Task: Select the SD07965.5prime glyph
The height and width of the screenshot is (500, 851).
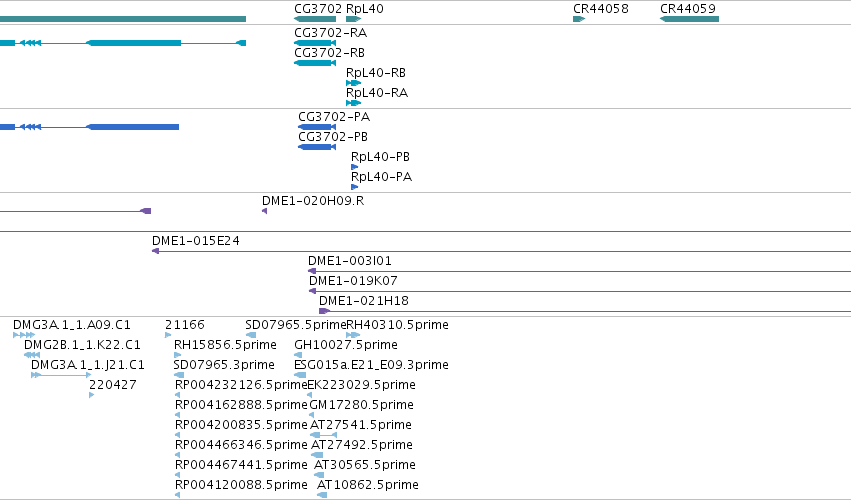Action: [251, 335]
